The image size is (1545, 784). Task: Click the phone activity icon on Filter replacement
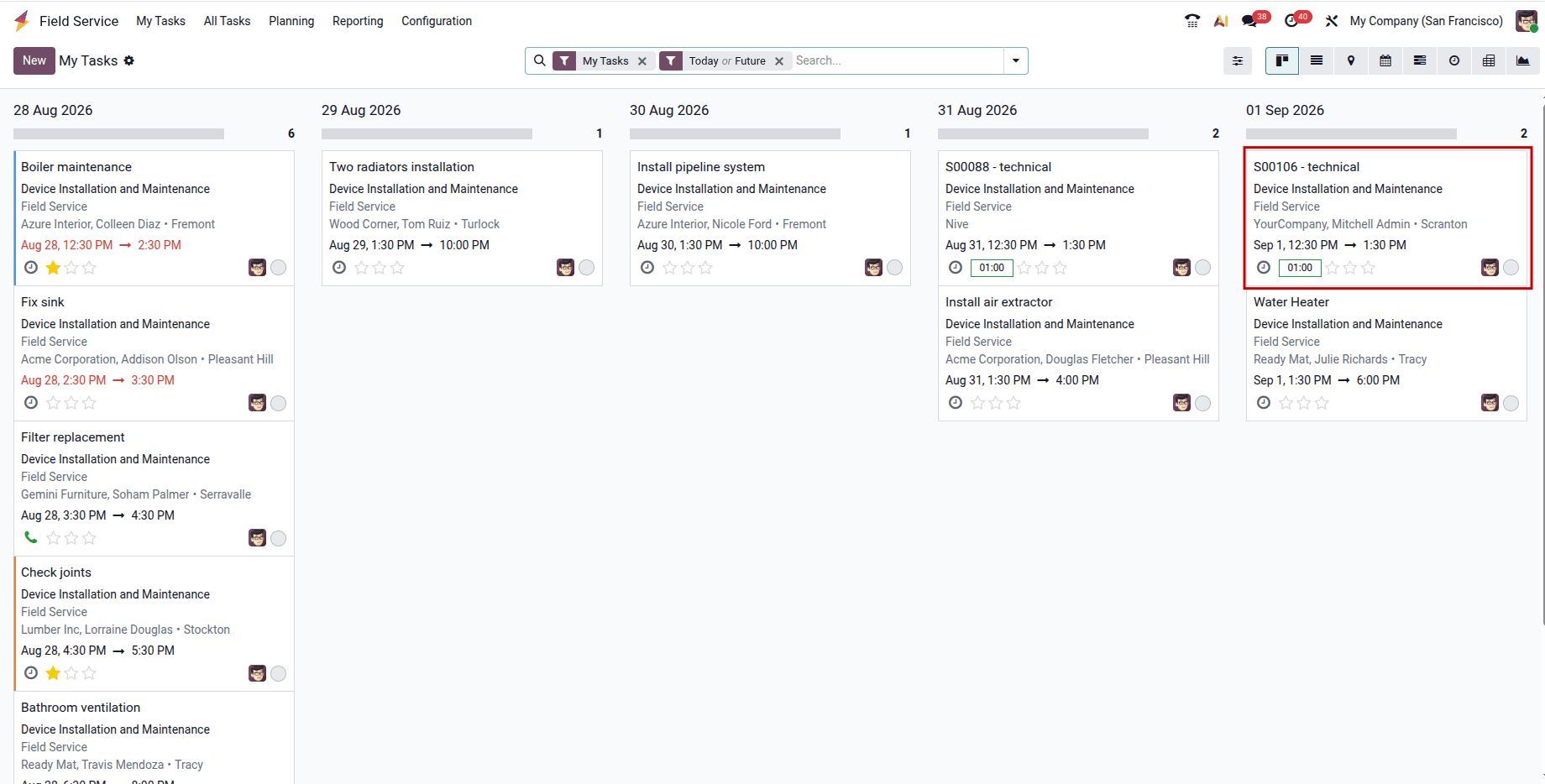[31, 537]
